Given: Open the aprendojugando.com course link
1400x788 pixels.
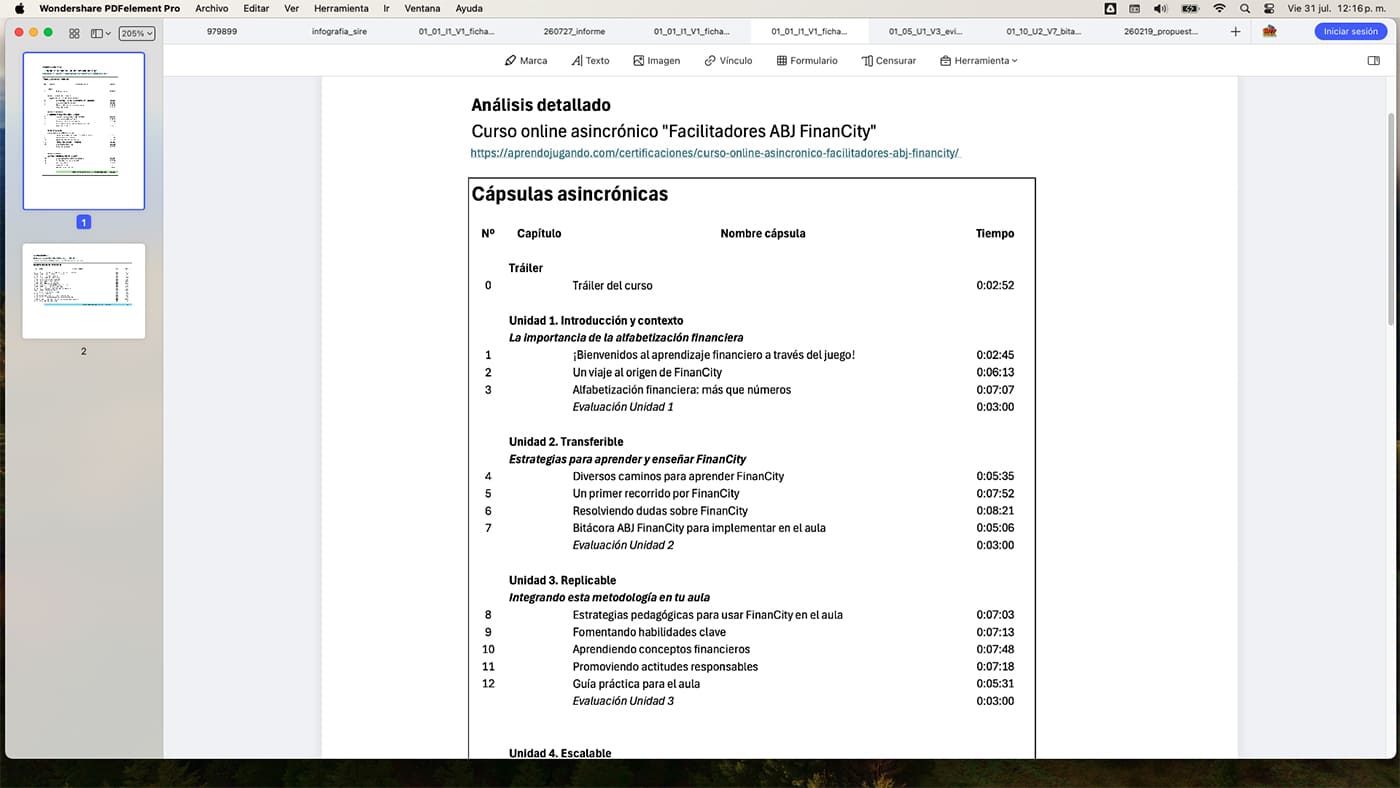Looking at the screenshot, I should tap(715, 153).
